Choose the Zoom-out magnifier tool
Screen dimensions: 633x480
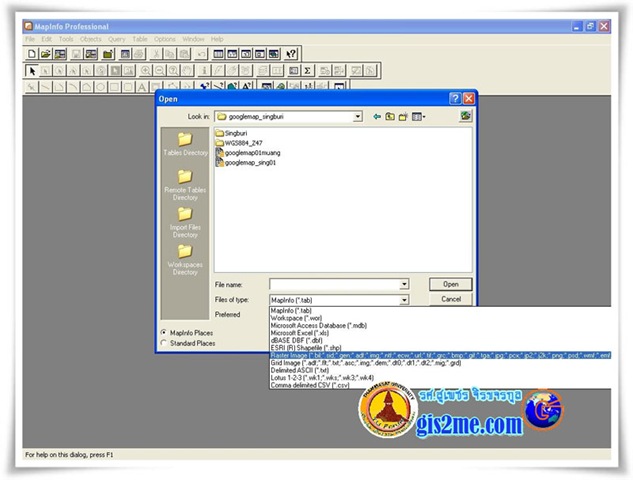pyautogui.click(x=159, y=71)
